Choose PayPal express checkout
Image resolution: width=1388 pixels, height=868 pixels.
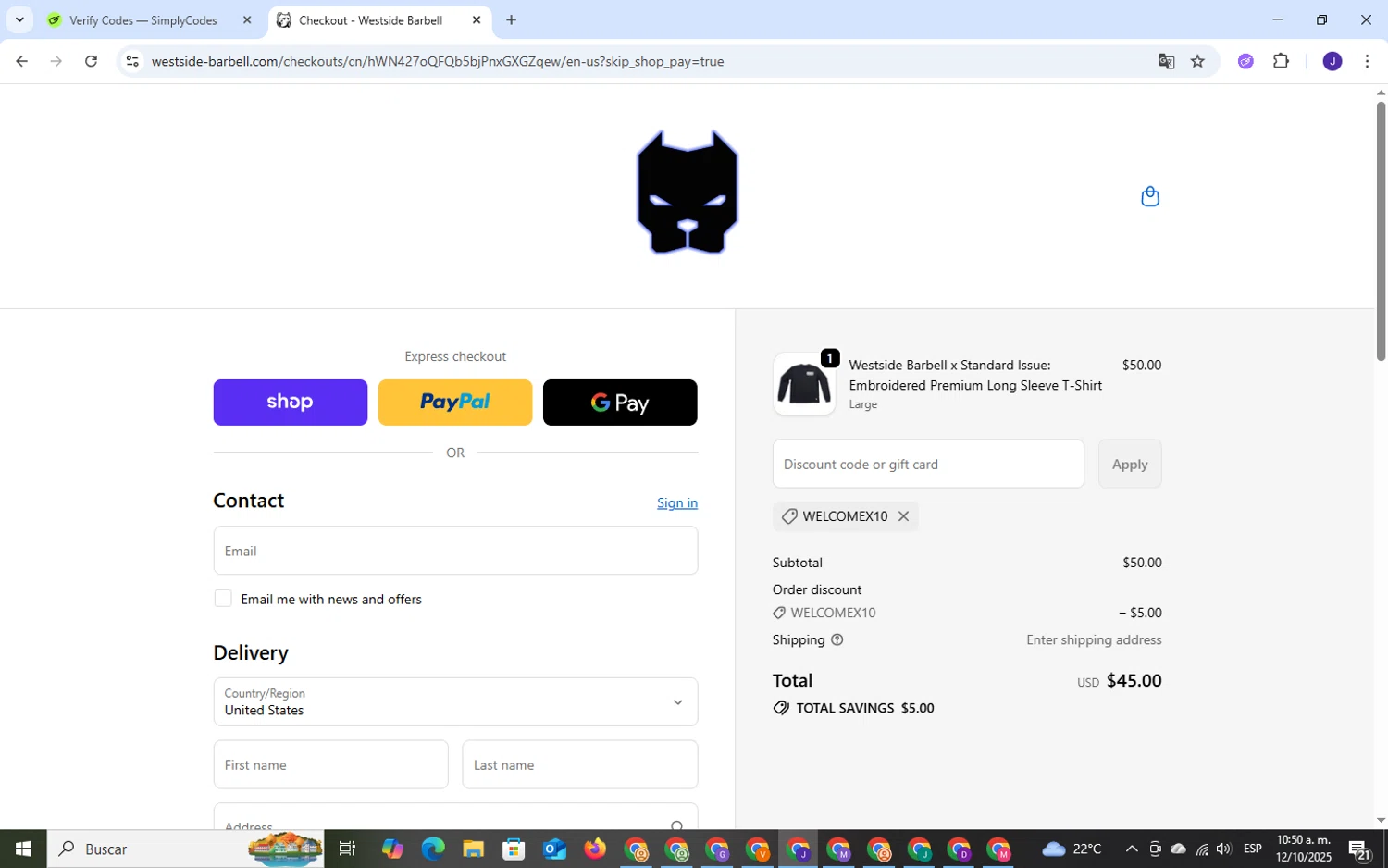tap(455, 403)
